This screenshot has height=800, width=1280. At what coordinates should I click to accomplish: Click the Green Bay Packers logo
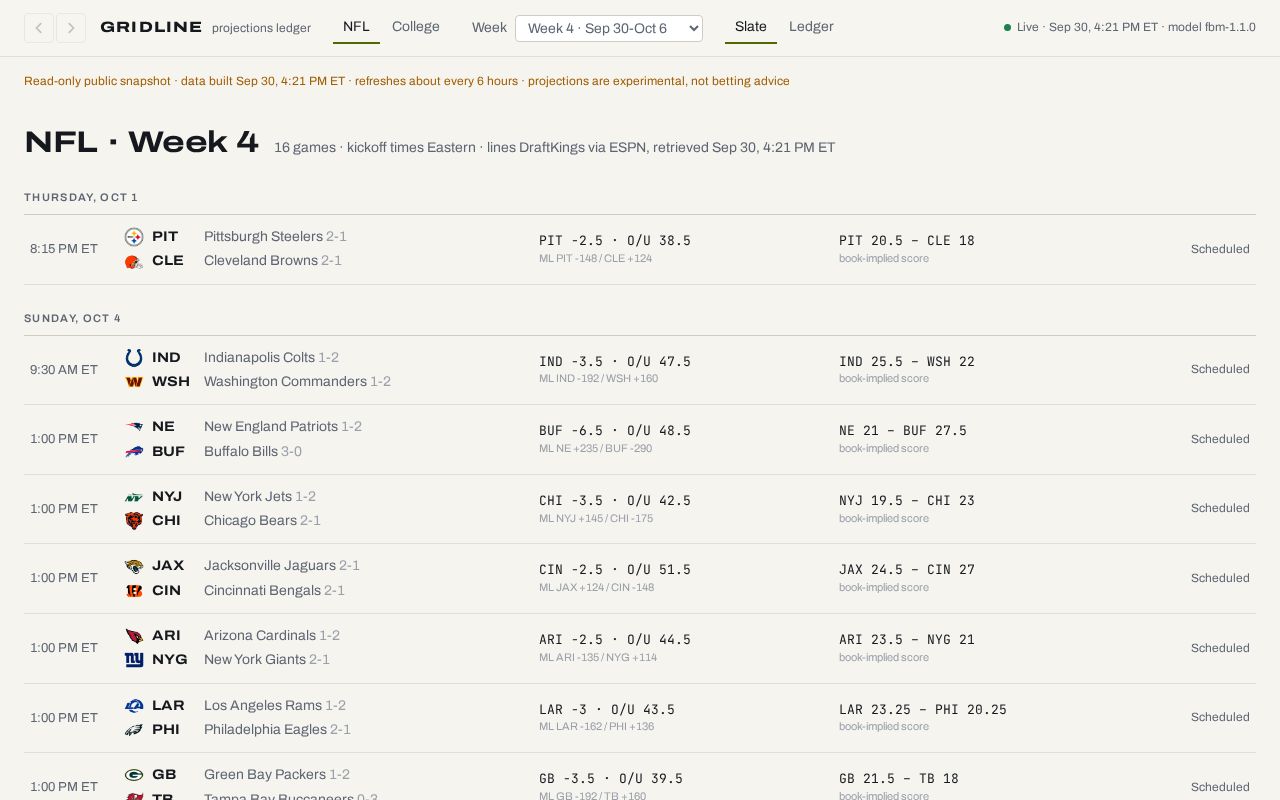[x=134, y=775]
